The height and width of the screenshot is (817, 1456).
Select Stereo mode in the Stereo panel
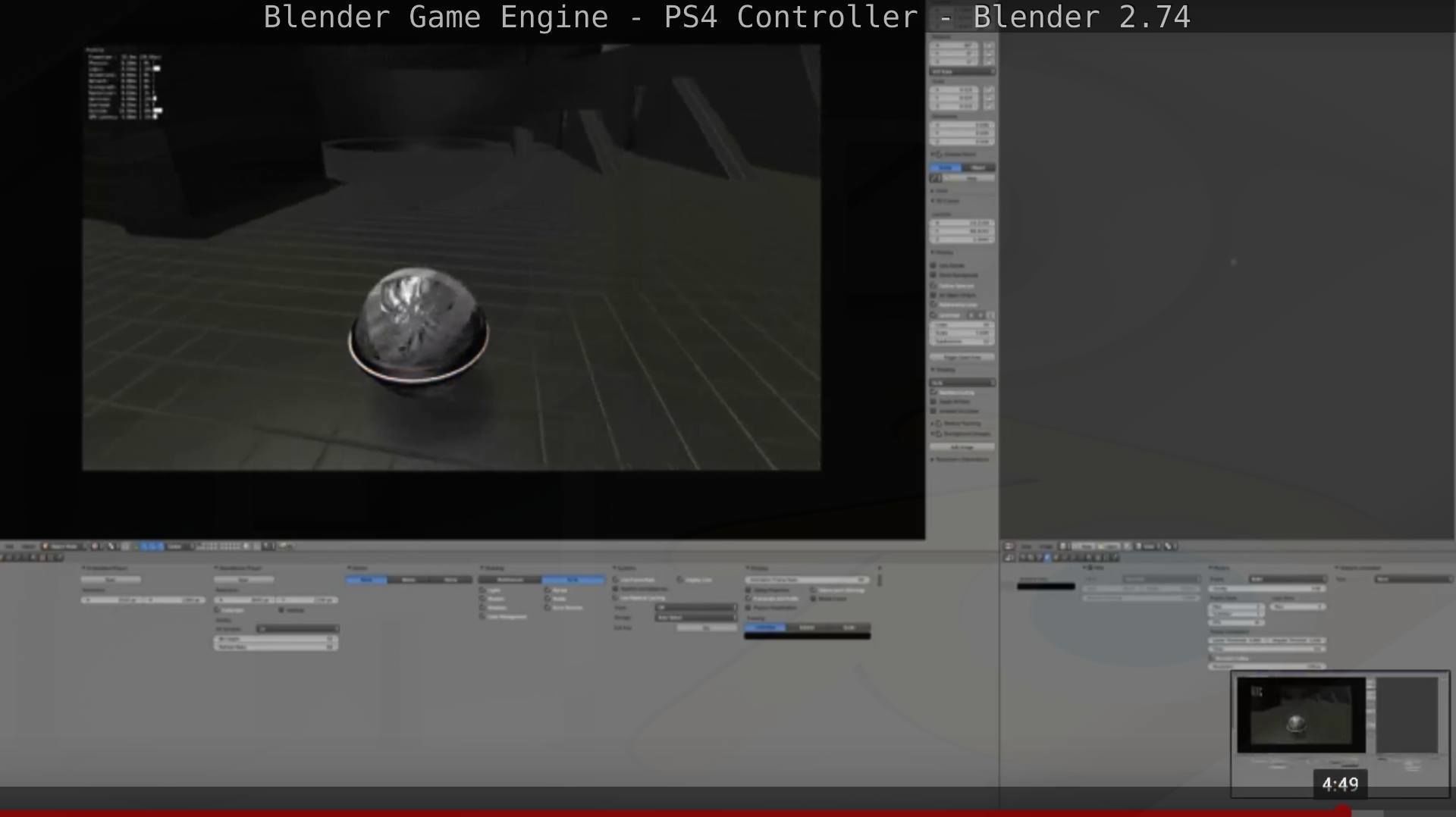tap(408, 580)
